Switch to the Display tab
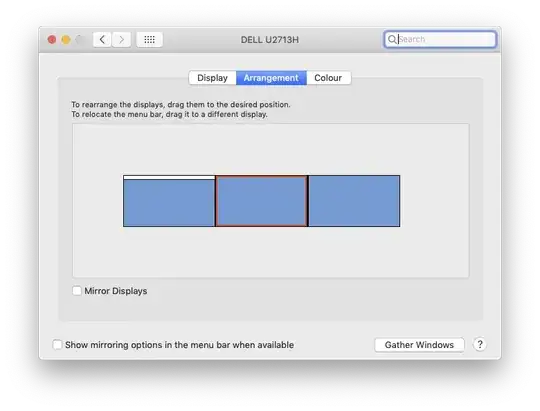This screenshot has height=411, width=540. (x=212, y=78)
